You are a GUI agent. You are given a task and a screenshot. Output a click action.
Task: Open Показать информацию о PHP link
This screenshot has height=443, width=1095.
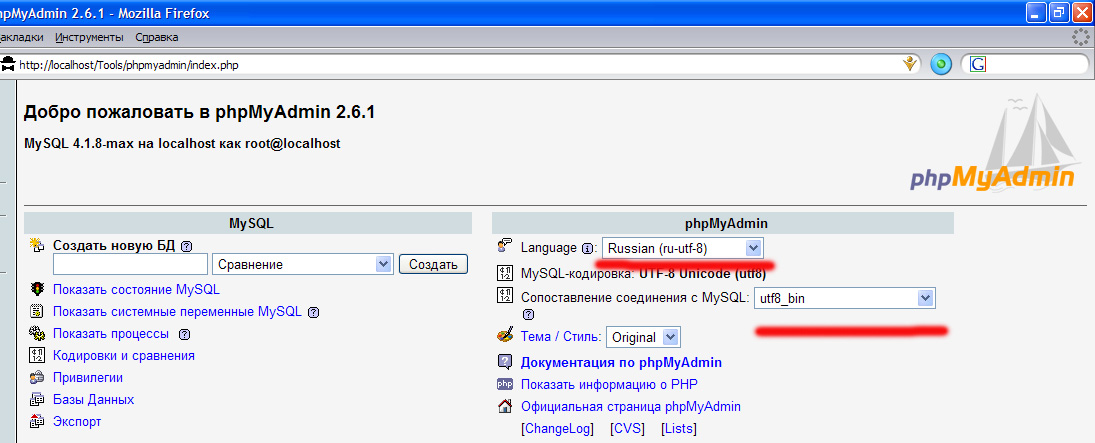point(609,384)
